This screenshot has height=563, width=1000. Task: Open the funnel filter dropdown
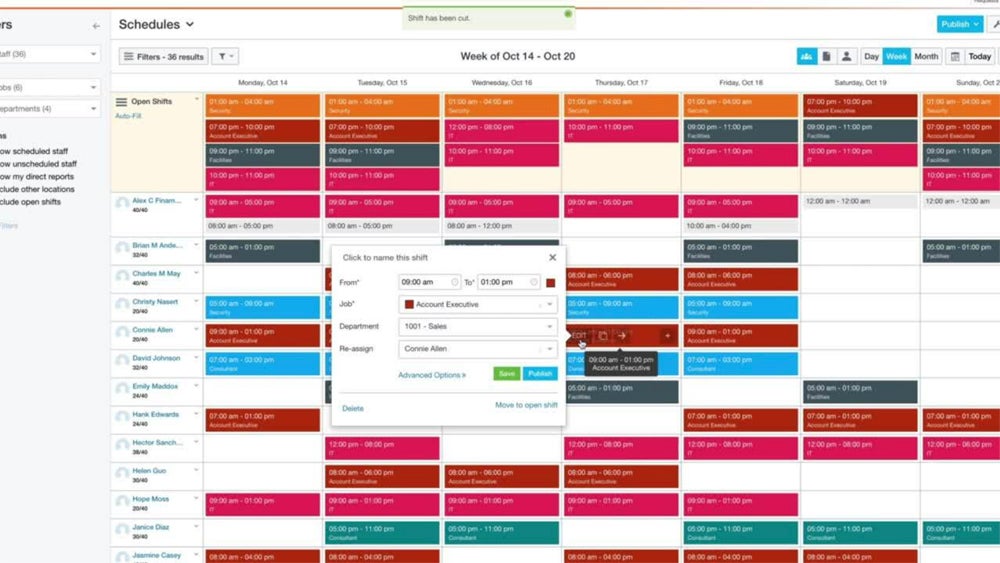click(224, 56)
